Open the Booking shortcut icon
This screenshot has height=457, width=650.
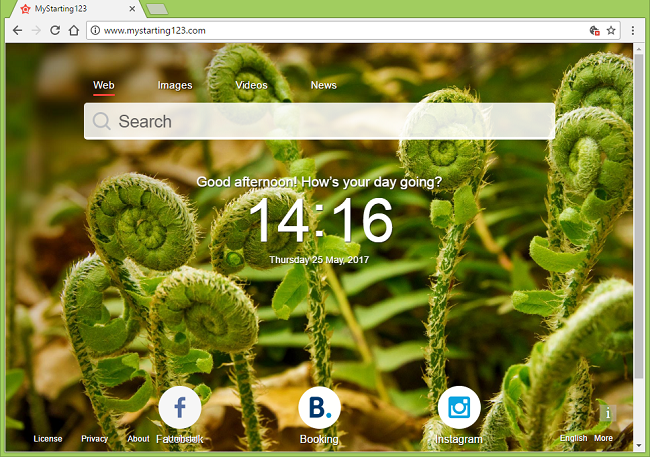319,407
